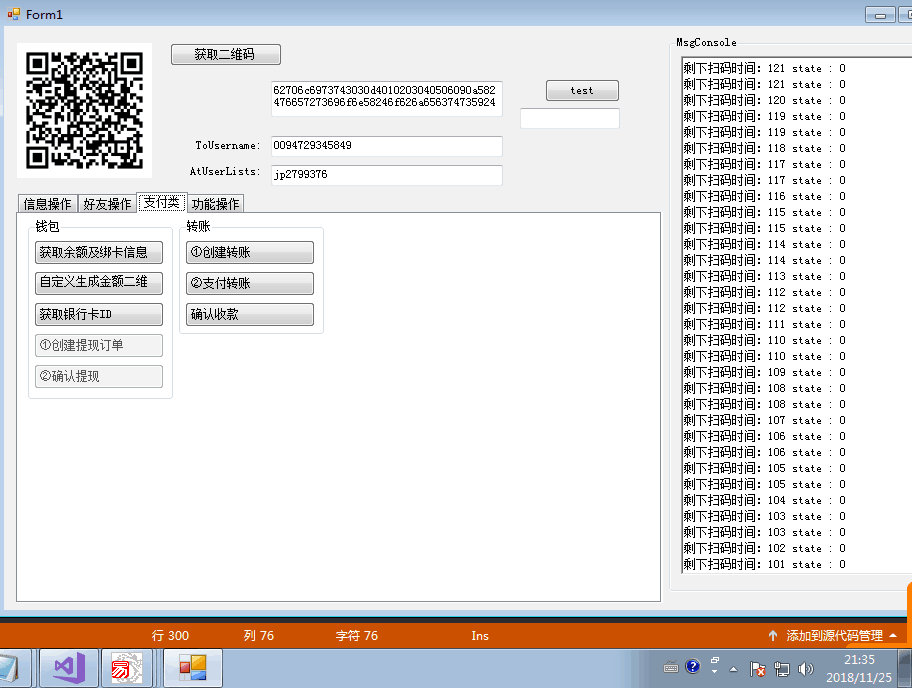Click the Action Center flag icon
912x688 pixels.
[757, 669]
